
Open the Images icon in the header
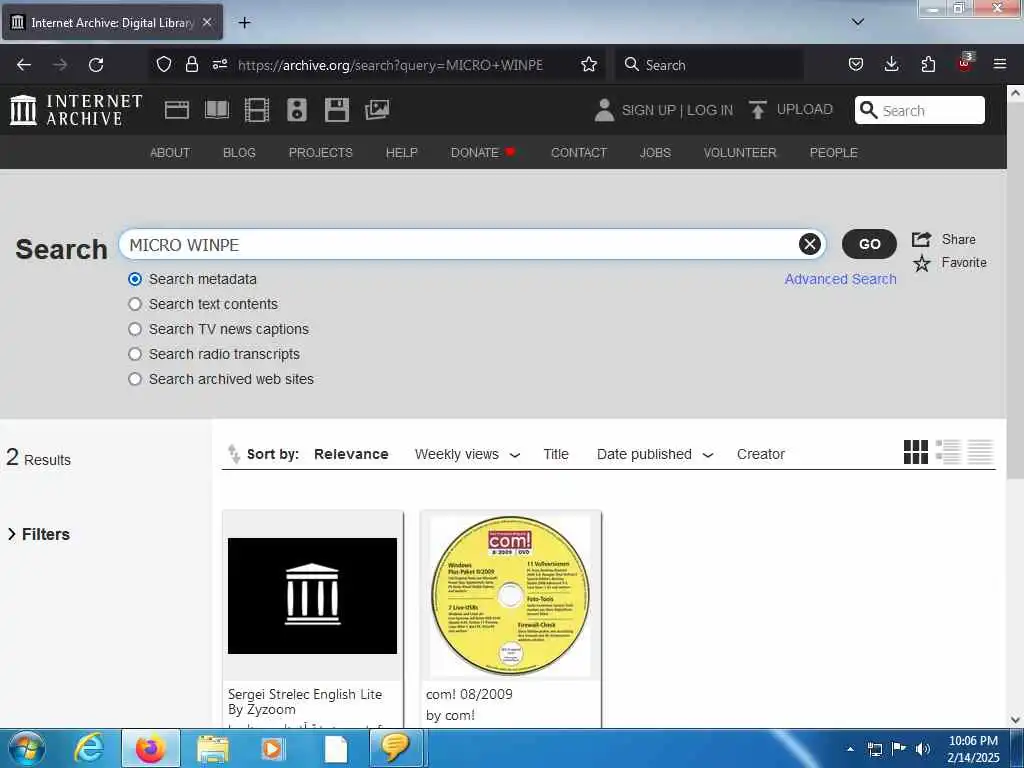click(377, 110)
